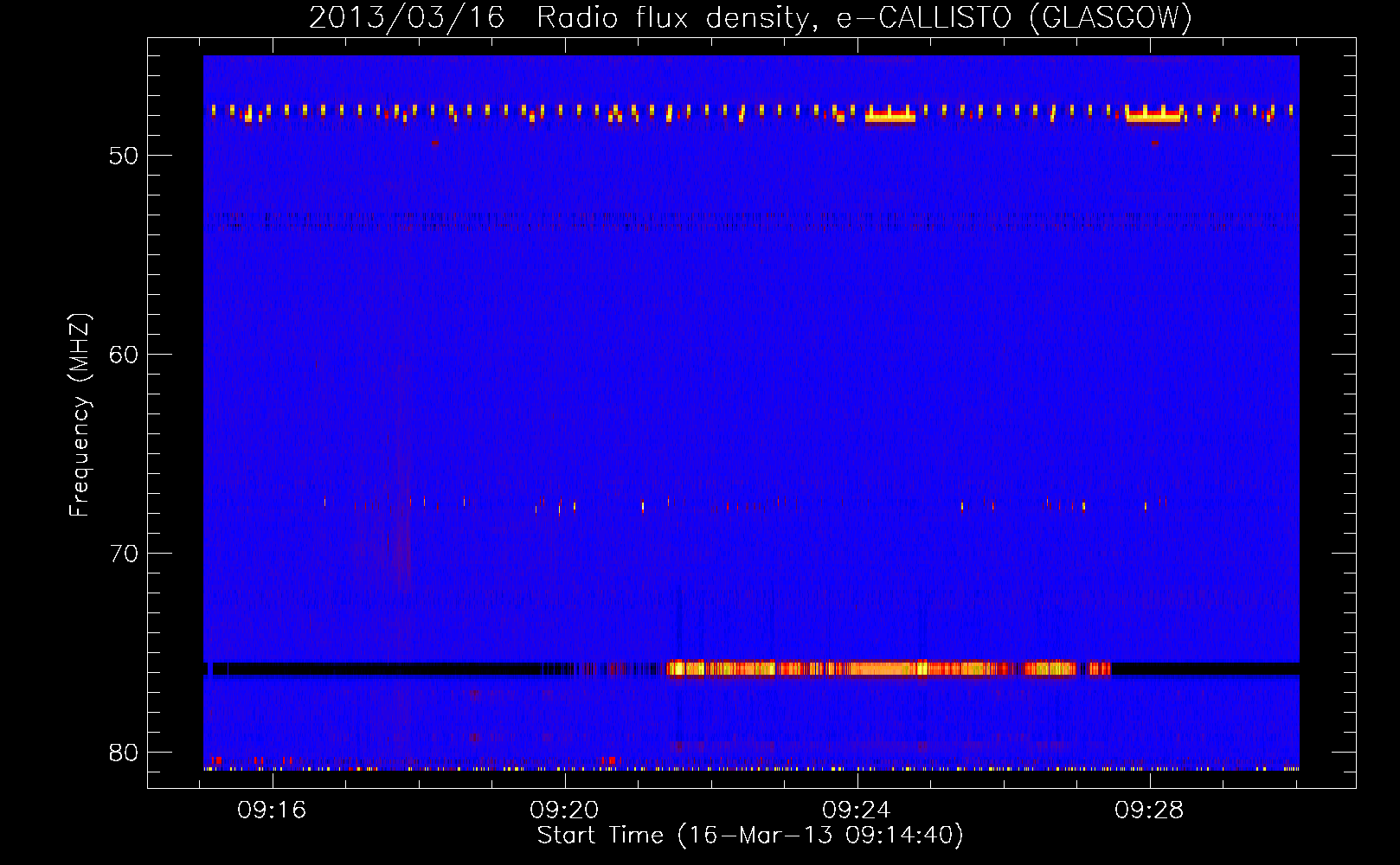Click the plot title with the e-CALLISTO (GLASGOW) text
1400x865 pixels.
point(751,17)
